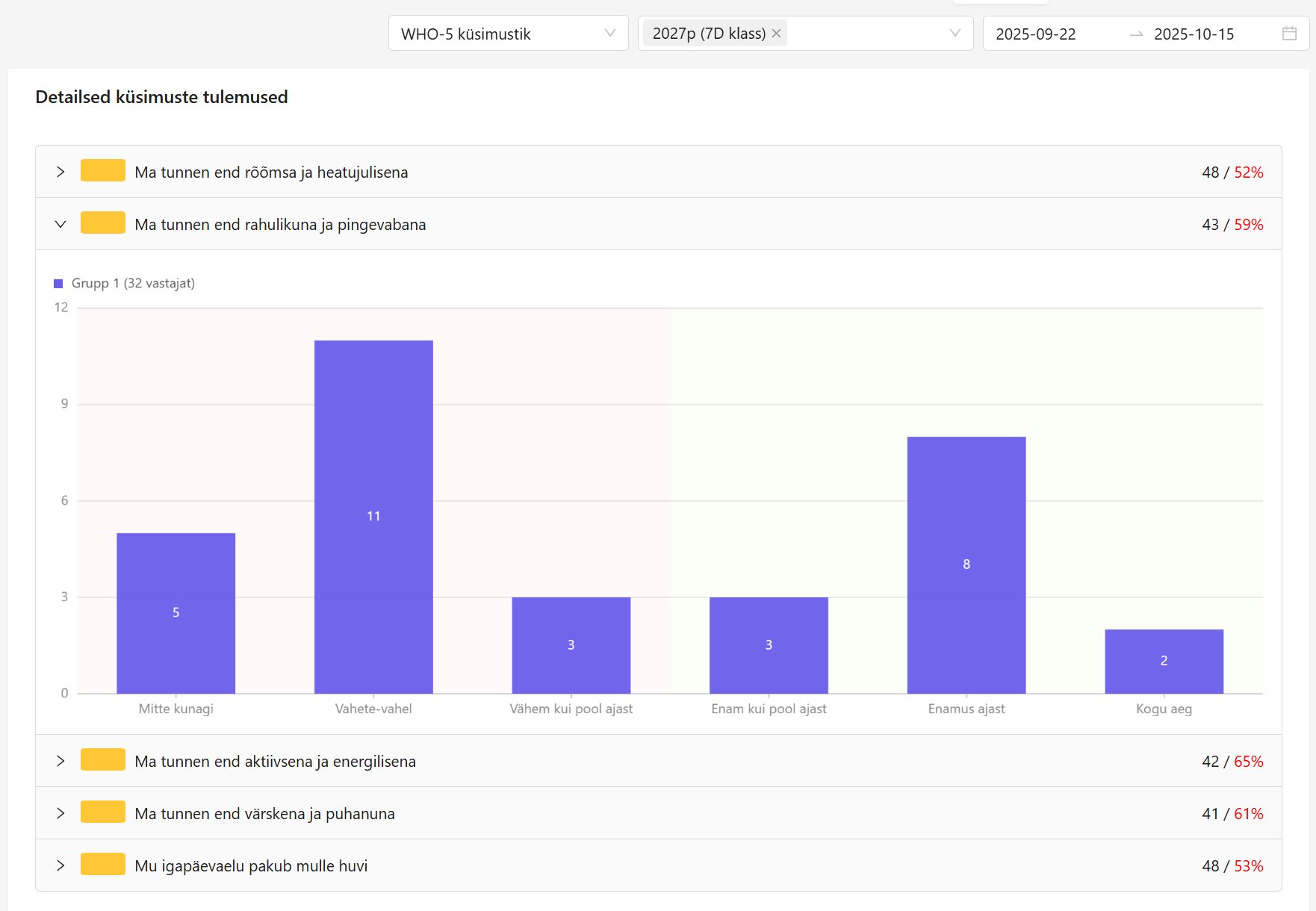Click the yellow swatch beside 'rõõmsa ja heatujulisena'
The image size is (1316, 911).
103,171
